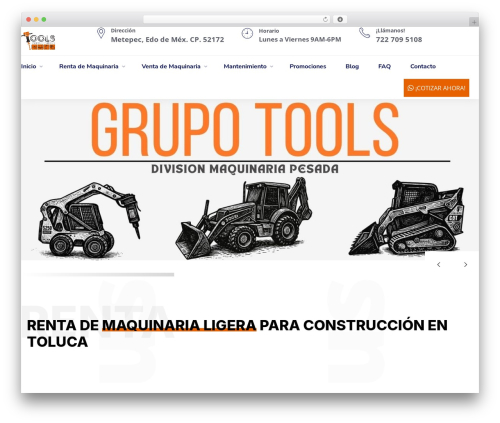Expand Venta de Maquinaria dropdown chevron

[205, 67]
